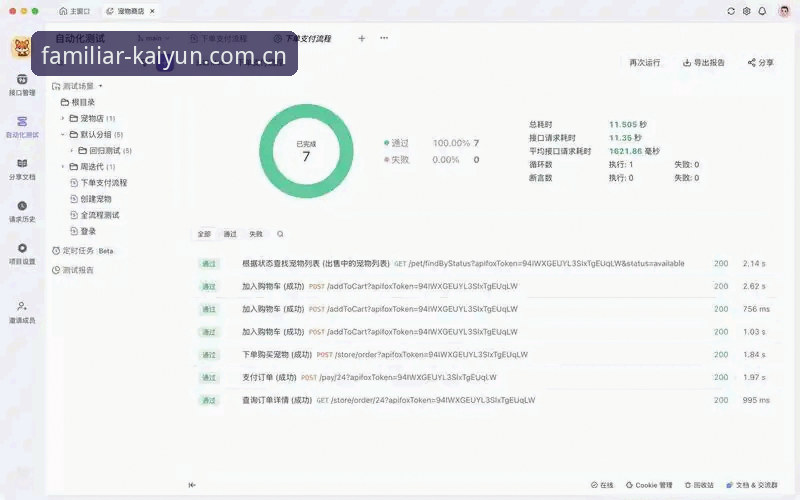Screen dimensions: 800x500
Task: Open the 查询订单详情 result row
Action: click(485, 400)
